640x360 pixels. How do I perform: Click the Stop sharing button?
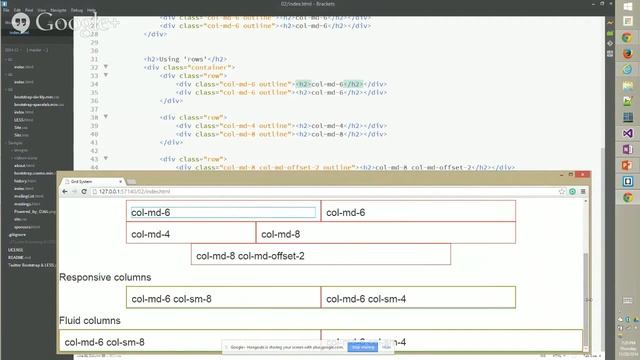coord(362,347)
